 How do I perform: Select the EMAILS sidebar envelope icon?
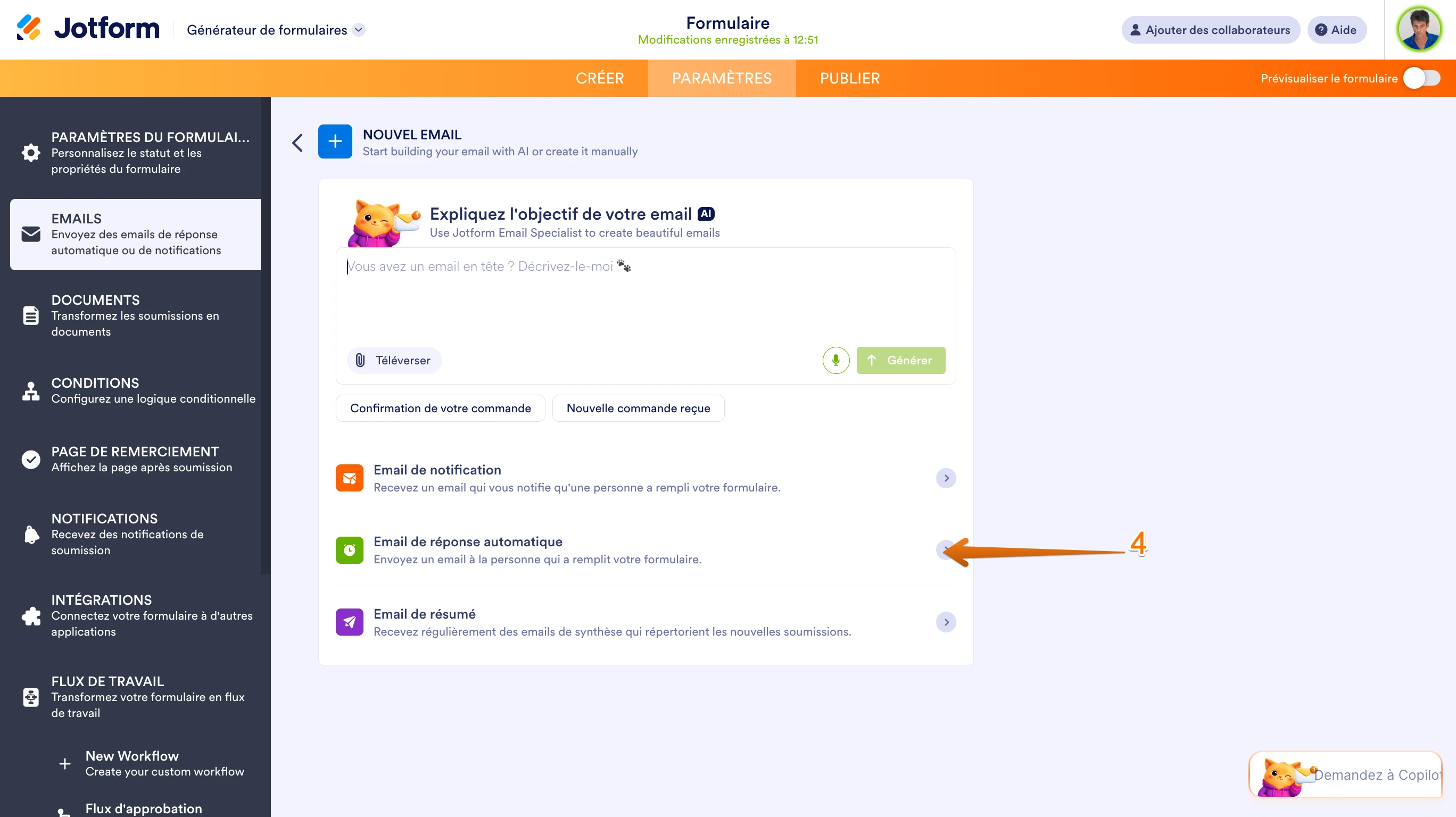pos(30,234)
